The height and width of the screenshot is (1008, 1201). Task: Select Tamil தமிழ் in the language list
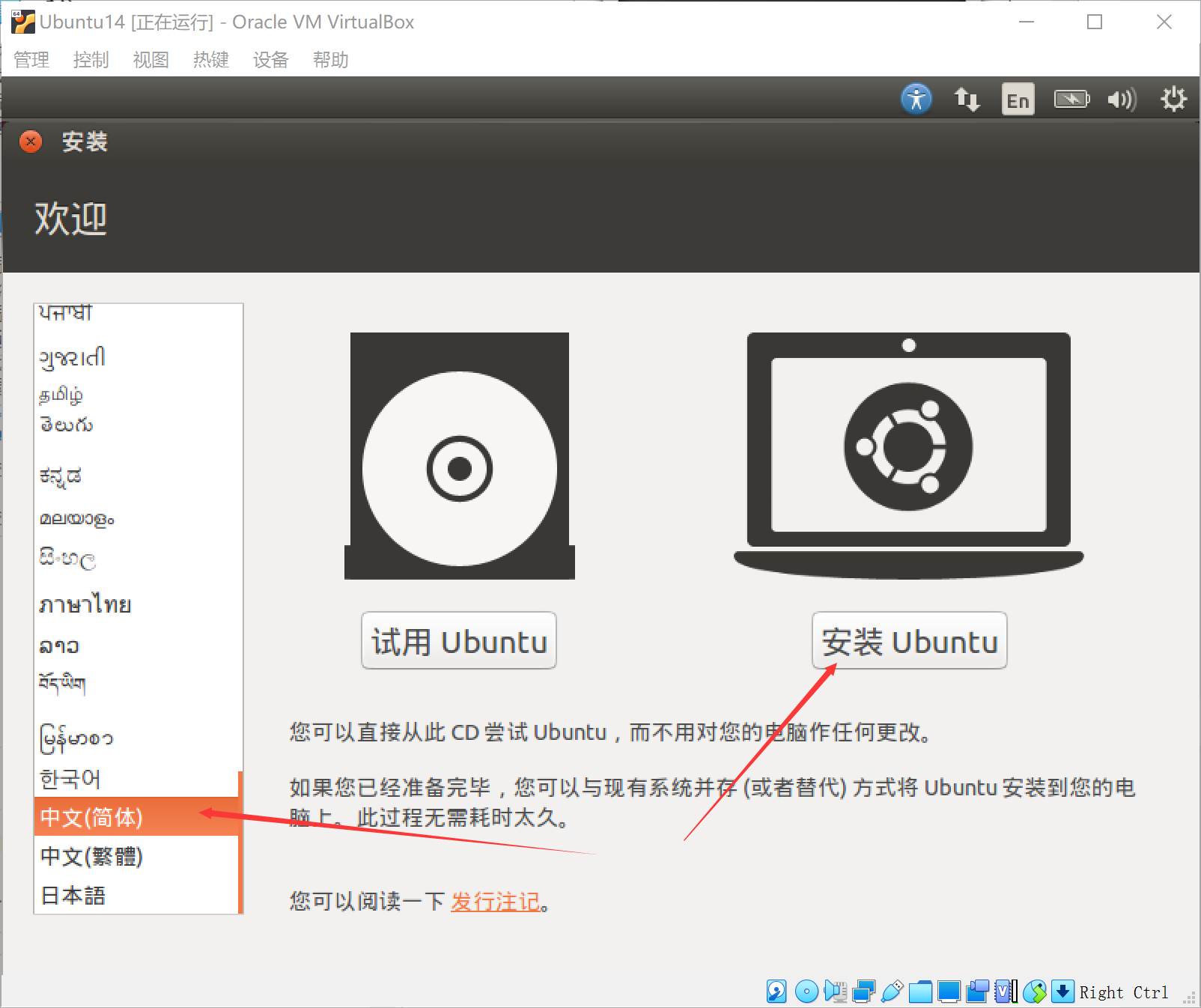pos(136,394)
